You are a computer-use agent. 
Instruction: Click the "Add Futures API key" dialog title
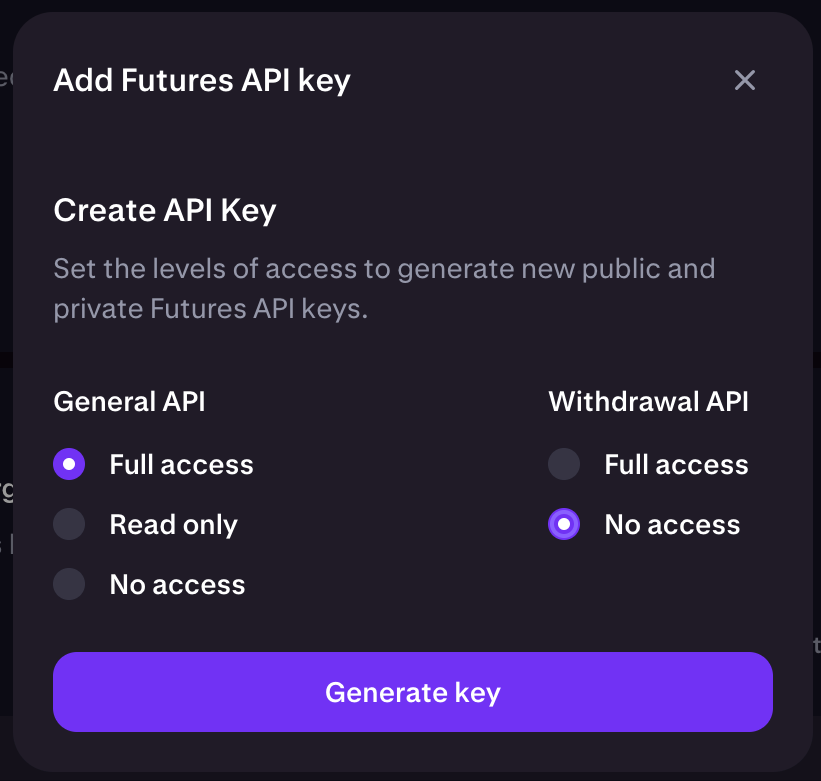pyautogui.click(x=201, y=80)
